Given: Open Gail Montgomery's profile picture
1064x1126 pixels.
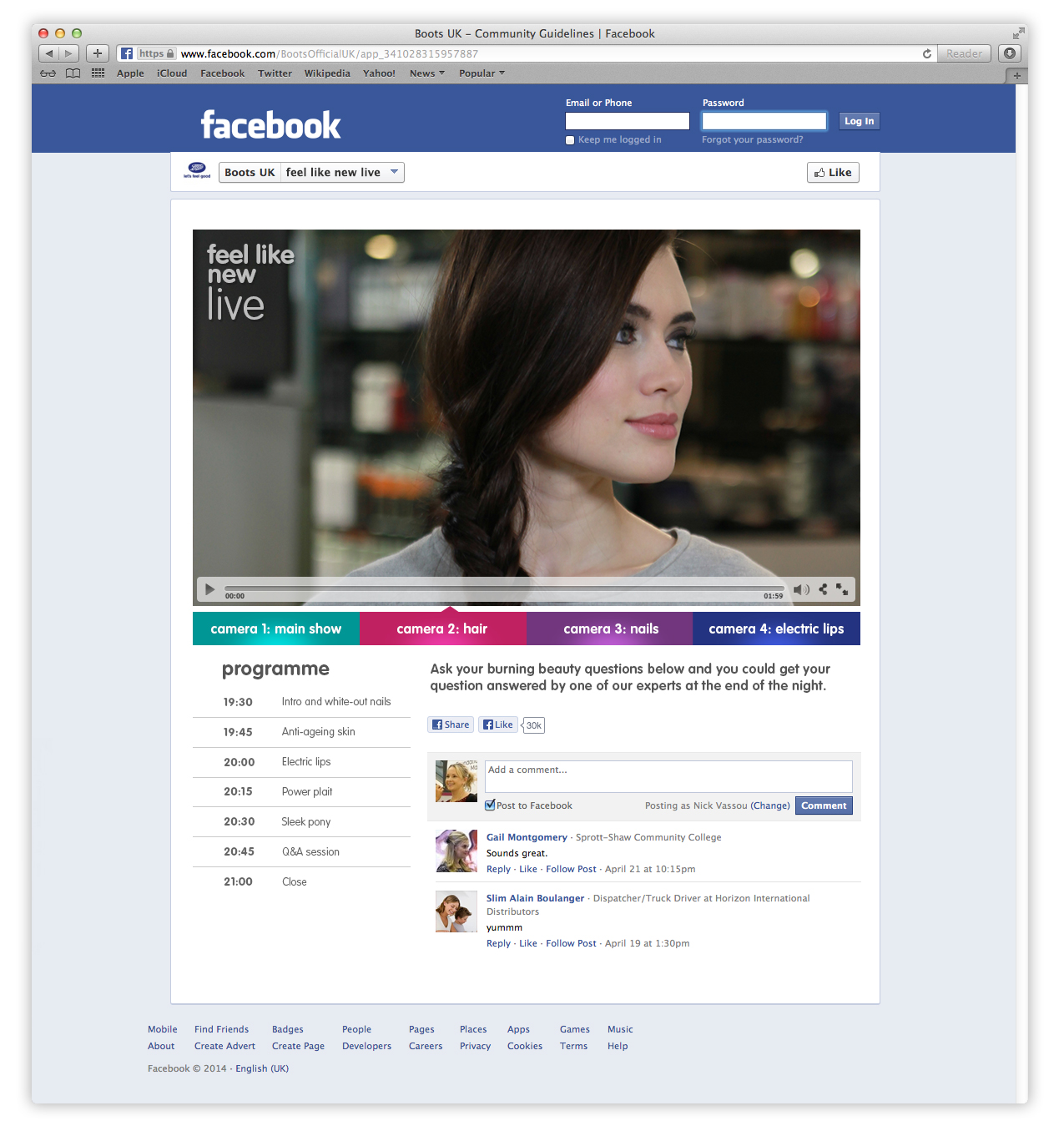Looking at the screenshot, I should point(456,851).
